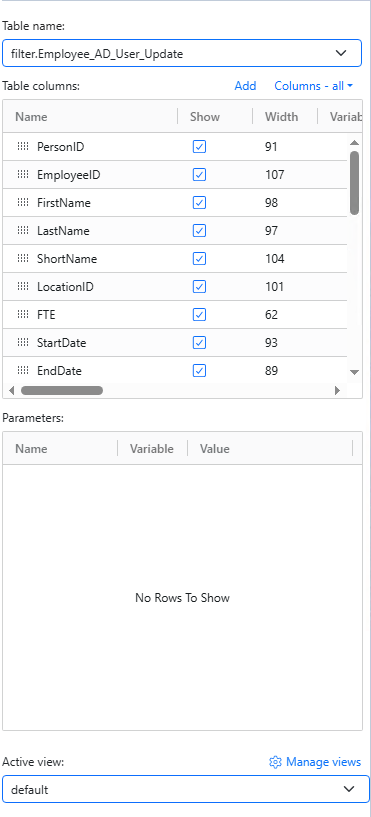Click vertical scrollbar down arrow in columns list
The height and width of the screenshot is (817, 371).
click(354, 372)
